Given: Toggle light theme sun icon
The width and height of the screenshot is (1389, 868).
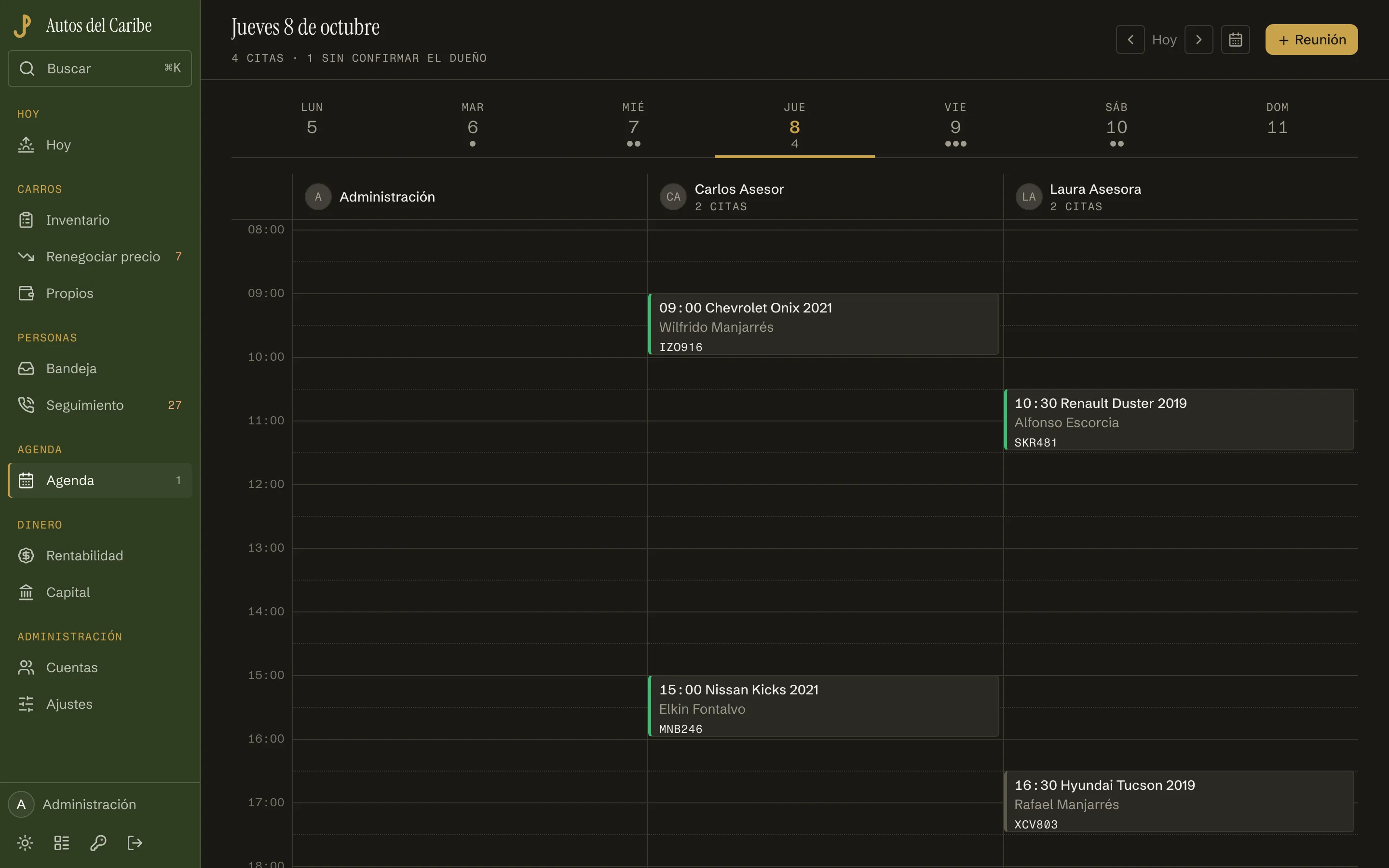Looking at the screenshot, I should [x=25, y=843].
